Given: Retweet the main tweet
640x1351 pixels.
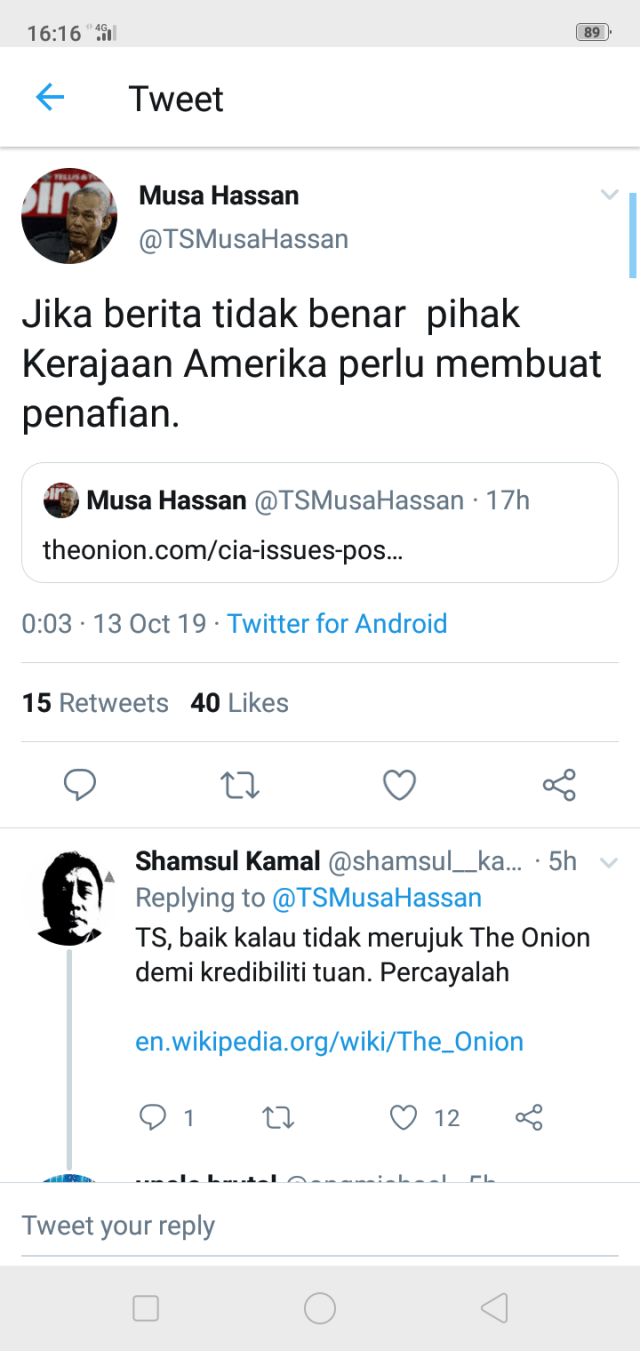Looking at the screenshot, I should coord(240,785).
